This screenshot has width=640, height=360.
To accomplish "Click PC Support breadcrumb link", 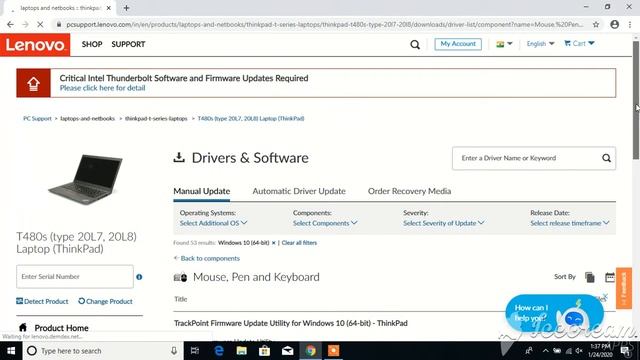I will click(37, 118).
